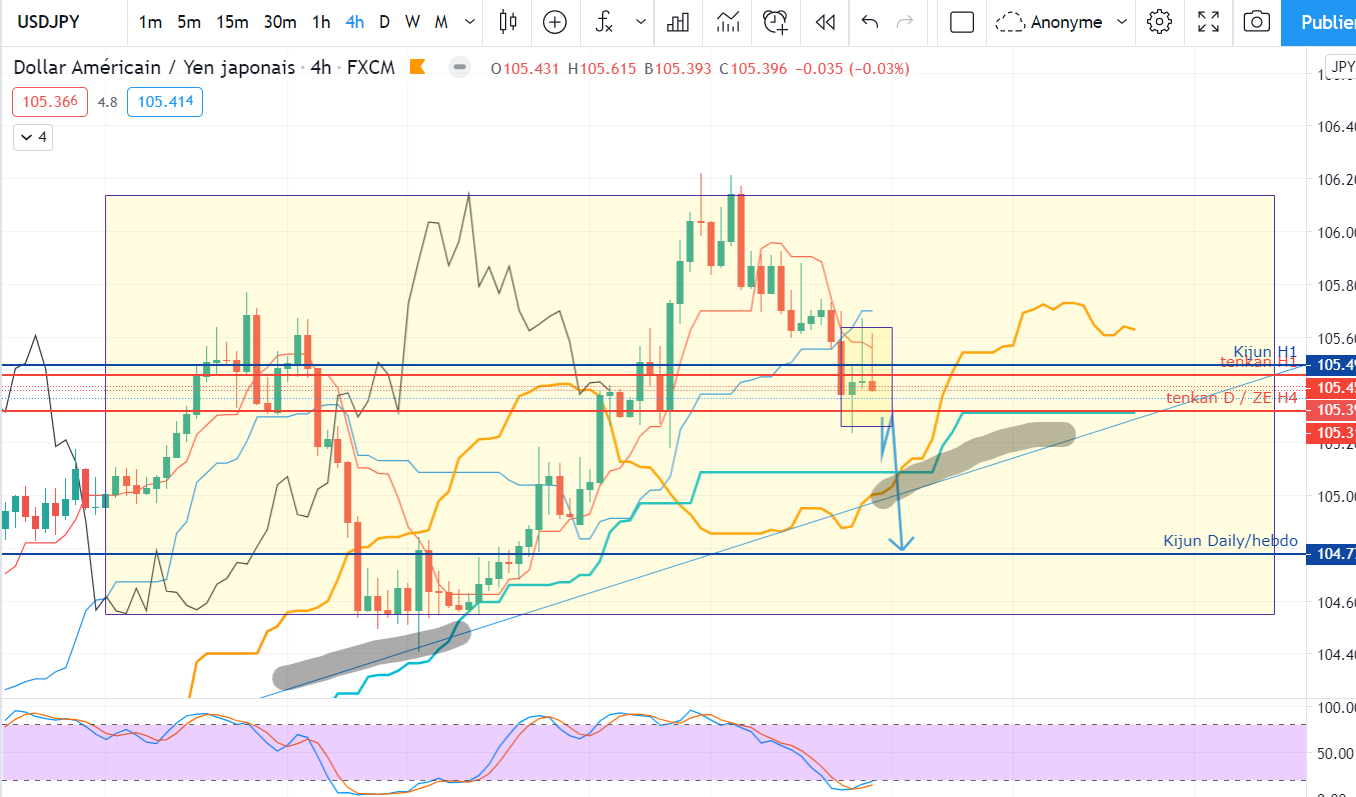Switch to the 5m timeframe
This screenshot has width=1356, height=797.
tap(189, 22)
